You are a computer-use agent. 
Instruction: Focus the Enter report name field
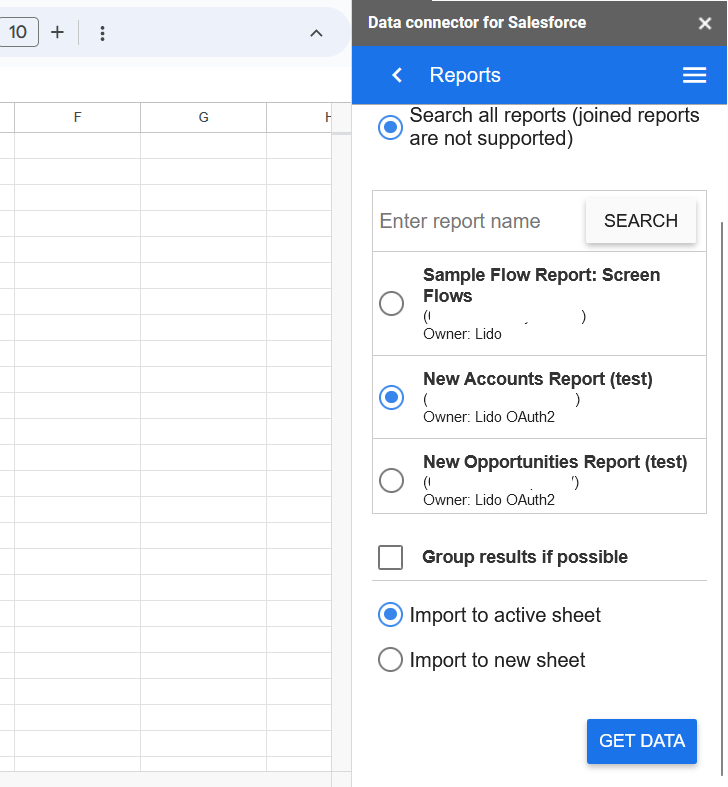tap(478, 221)
